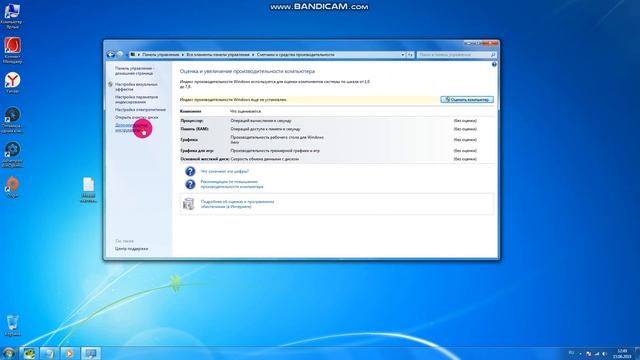
Task: Open 'Дополнительные инструменты' sidebar link
Action: pyautogui.click(x=131, y=128)
